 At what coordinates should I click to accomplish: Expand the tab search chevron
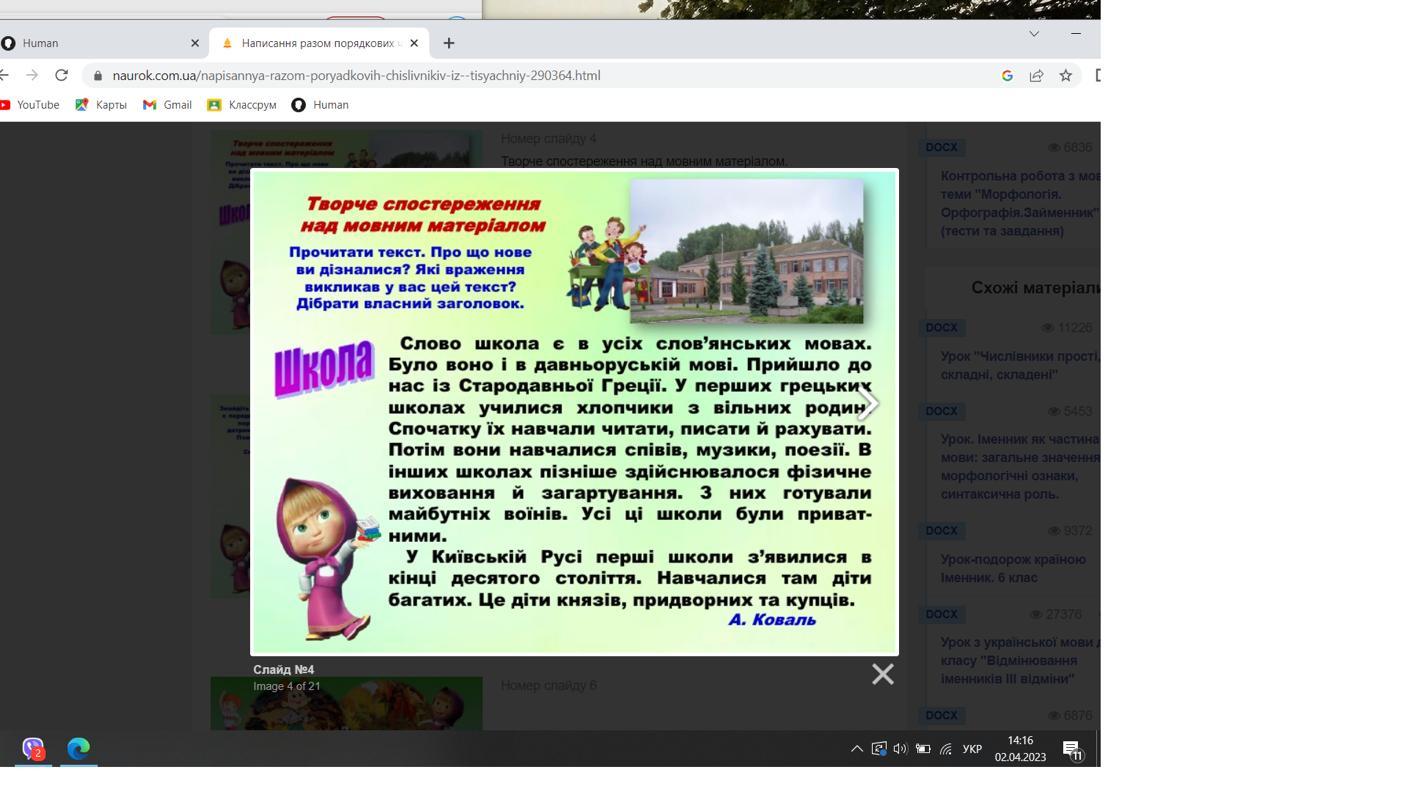point(1034,33)
